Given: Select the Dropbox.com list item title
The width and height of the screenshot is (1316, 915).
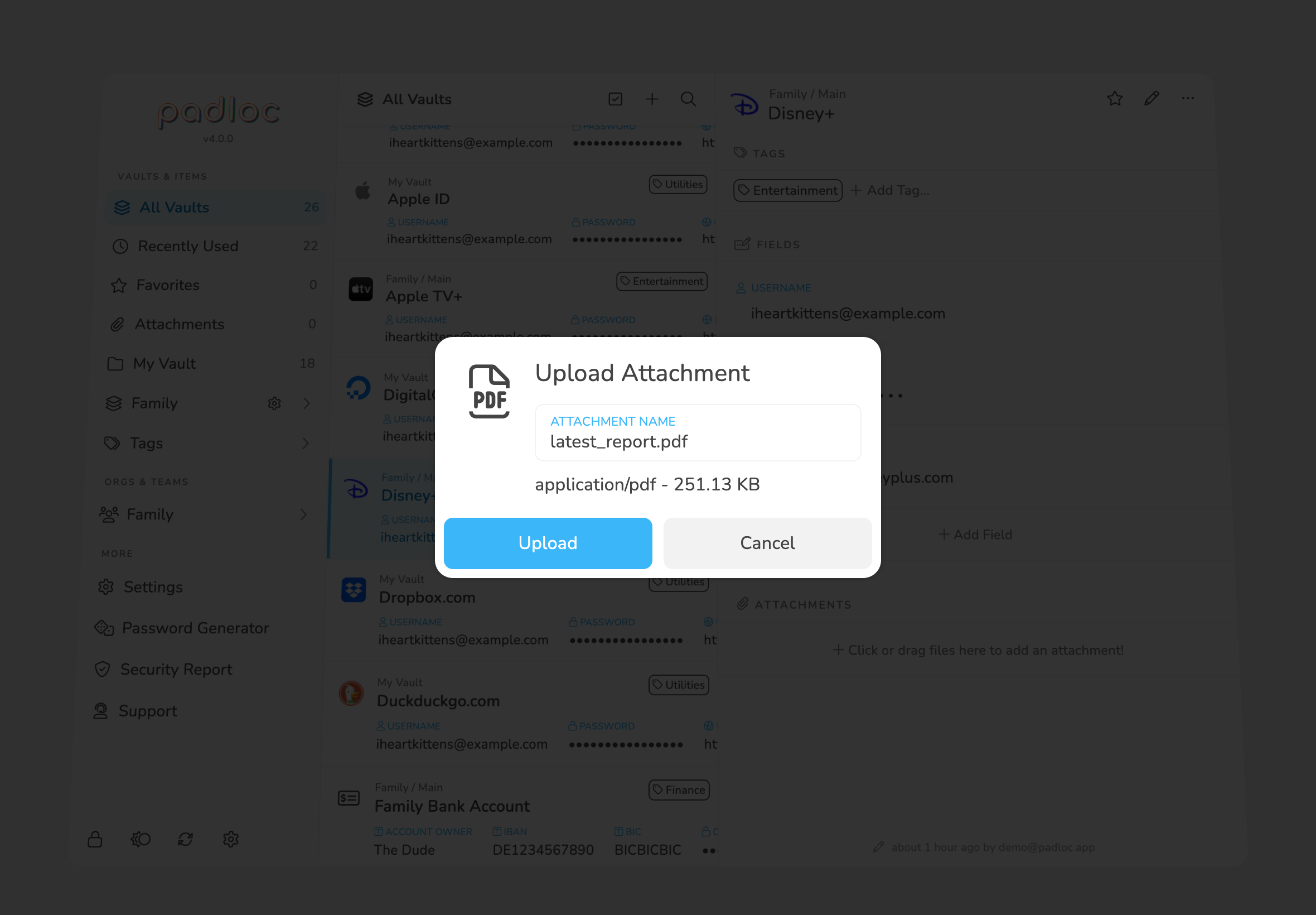Looking at the screenshot, I should coord(427,598).
